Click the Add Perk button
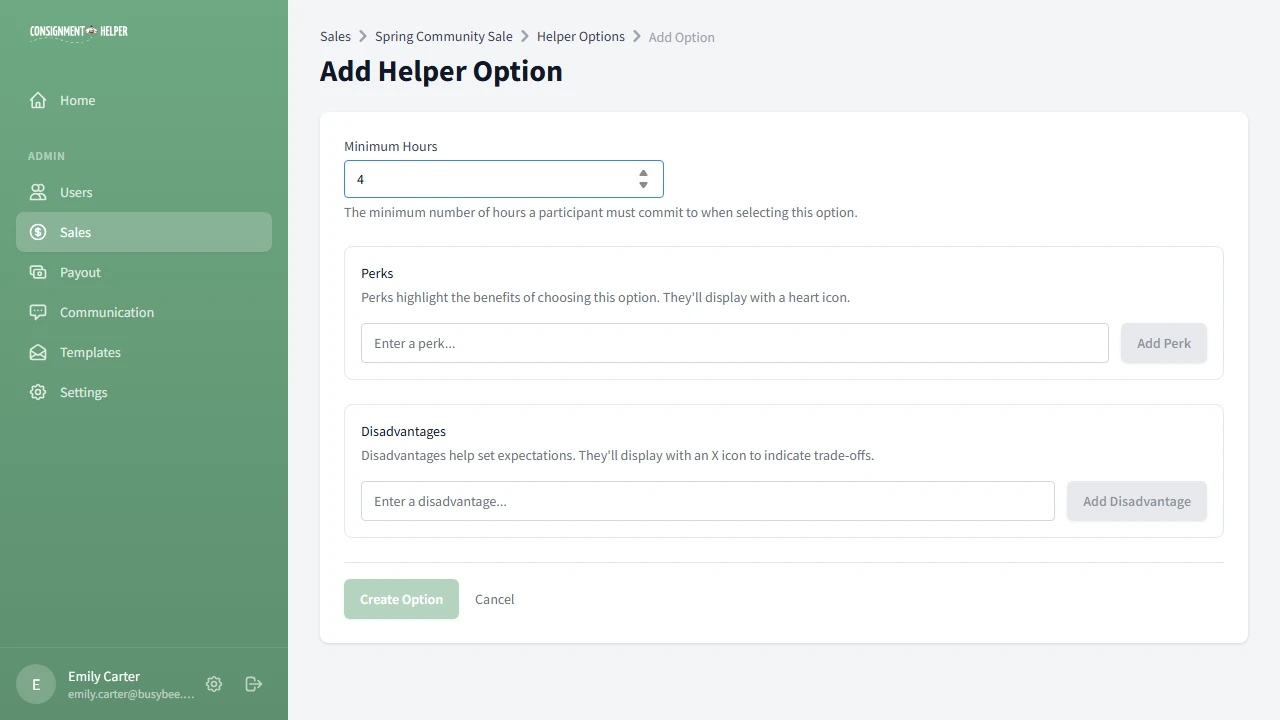The width and height of the screenshot is (1280, 720). 1163,343
